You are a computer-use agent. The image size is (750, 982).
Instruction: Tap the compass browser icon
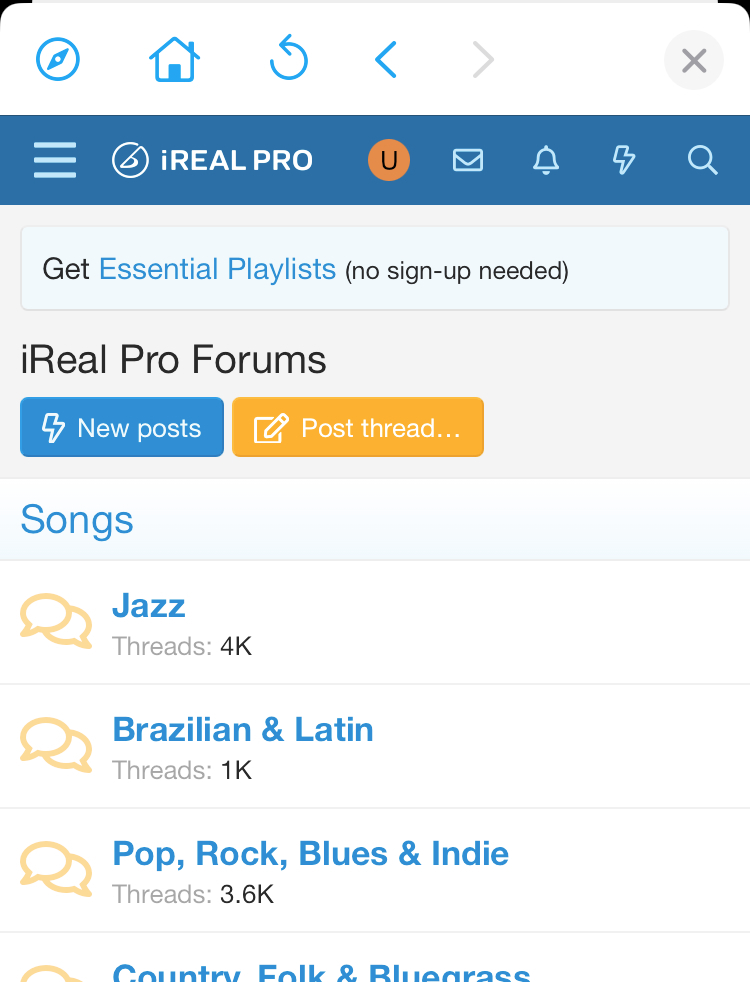pyautogui.click(x=58, y=60)
